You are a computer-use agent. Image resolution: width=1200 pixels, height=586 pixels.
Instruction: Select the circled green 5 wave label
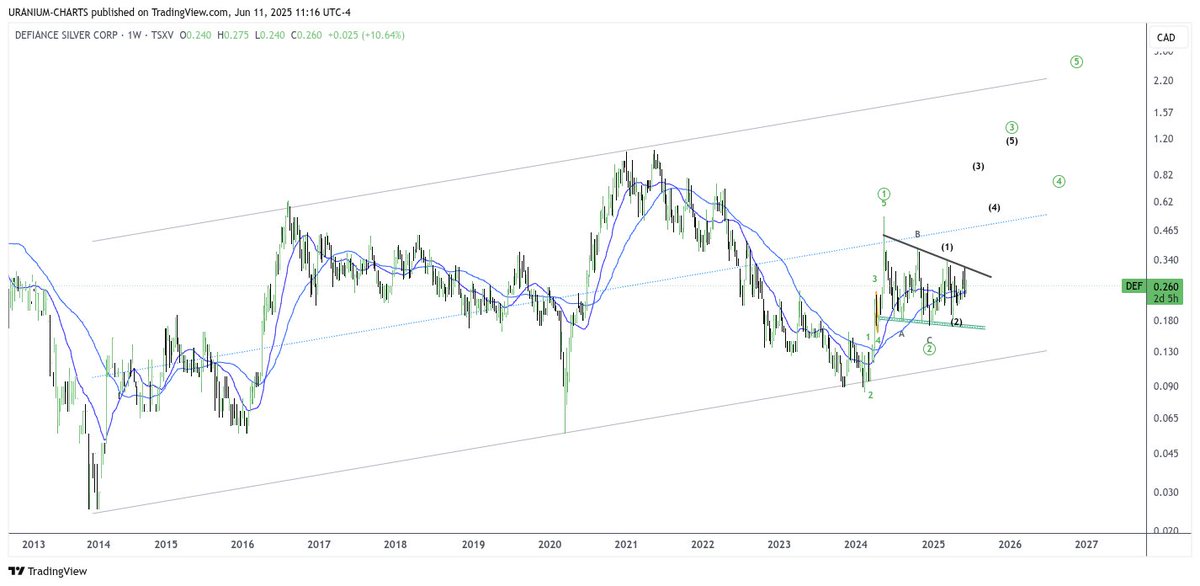coord(1076,61)
